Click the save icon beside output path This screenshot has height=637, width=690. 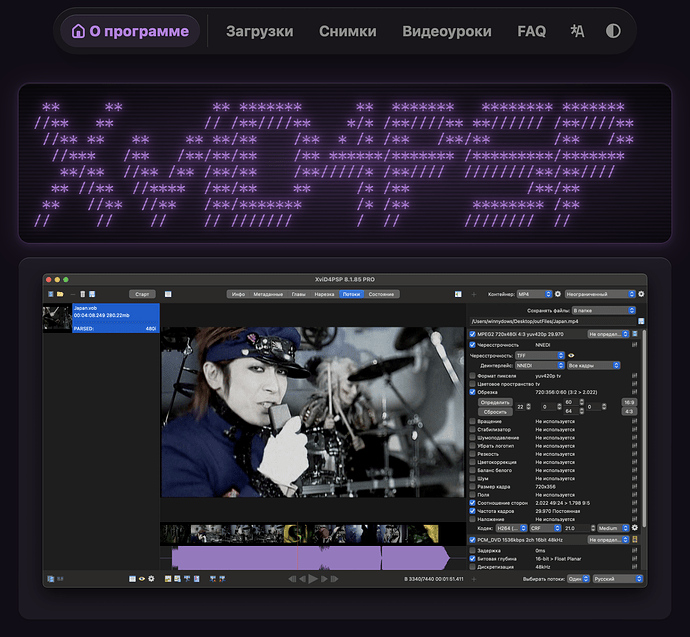pos(641,322)
